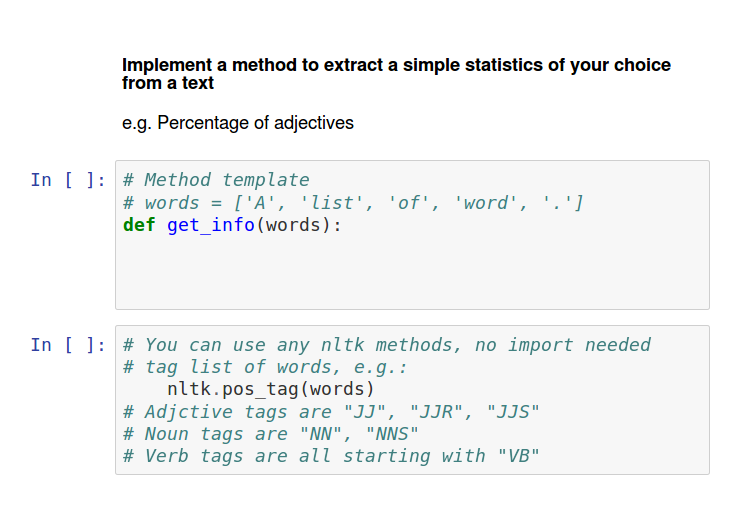Click the Verb tags comment line

[x=331, y=456]
